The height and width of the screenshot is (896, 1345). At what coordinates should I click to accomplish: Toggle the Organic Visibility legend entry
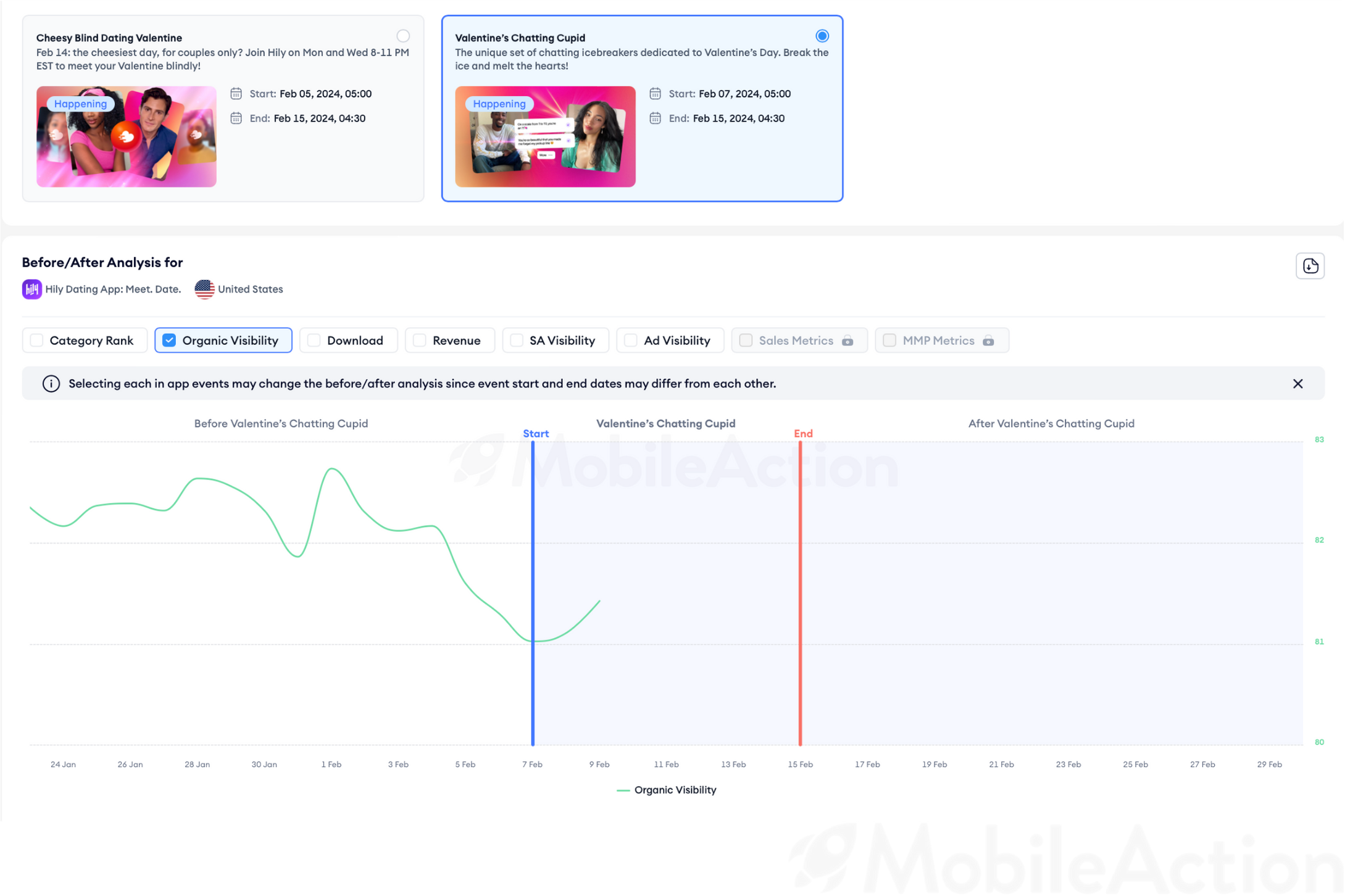click(x=667, y=790)
